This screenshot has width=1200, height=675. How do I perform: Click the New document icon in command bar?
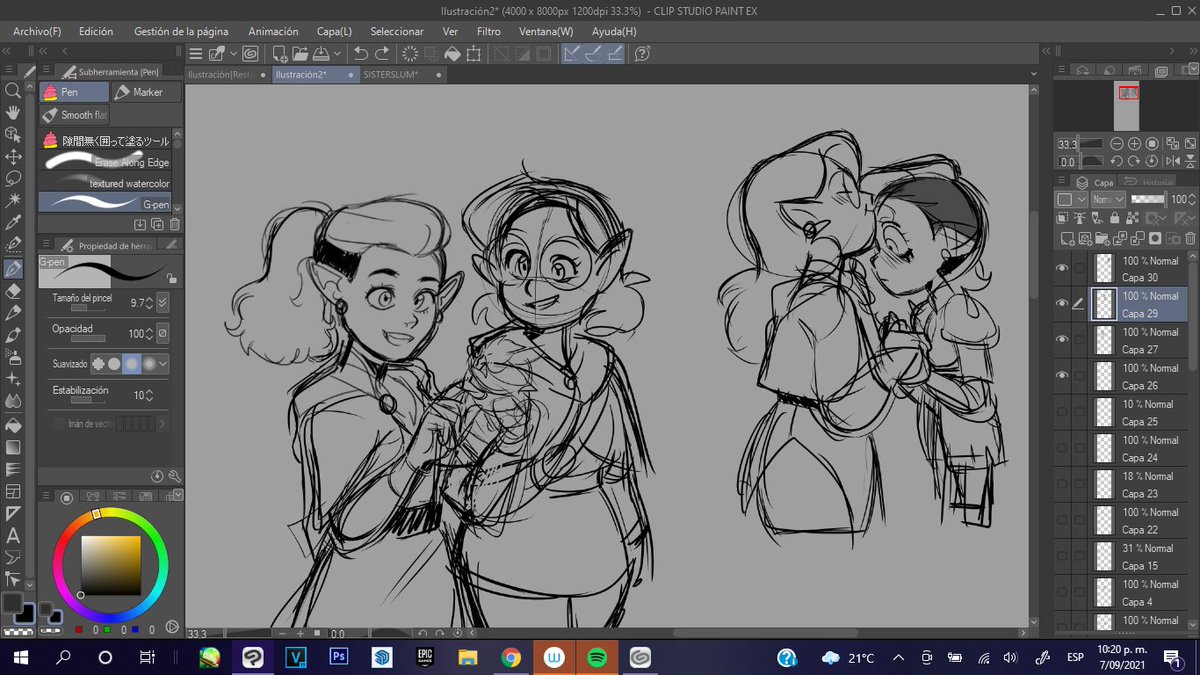[280, 54]
